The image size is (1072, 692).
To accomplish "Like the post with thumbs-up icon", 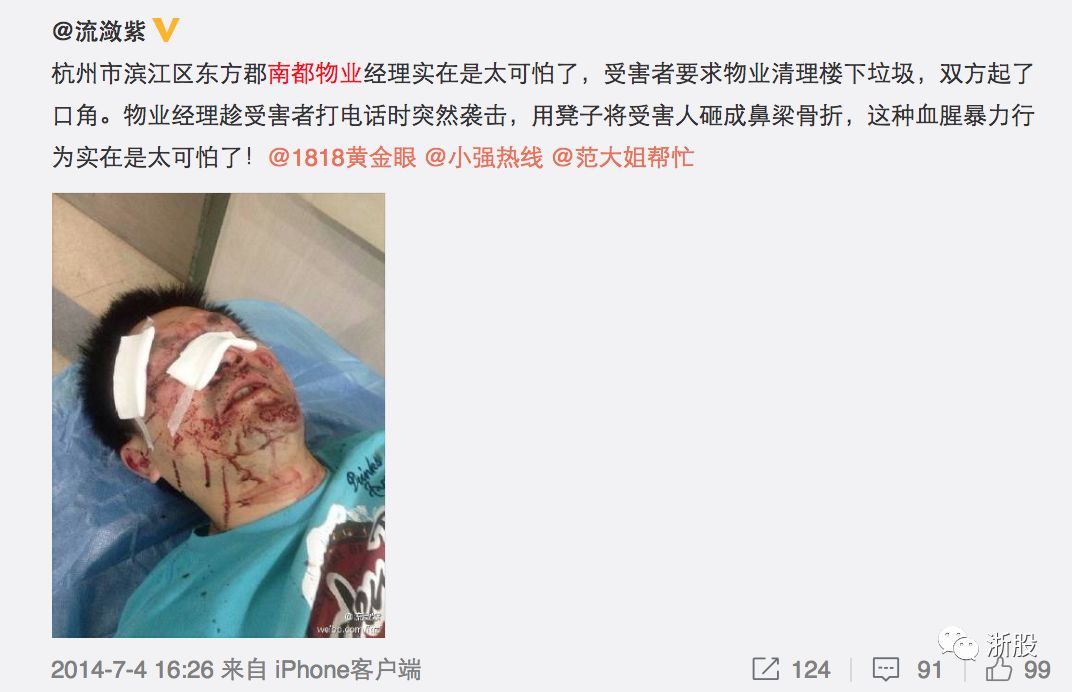I will (998, 669).
